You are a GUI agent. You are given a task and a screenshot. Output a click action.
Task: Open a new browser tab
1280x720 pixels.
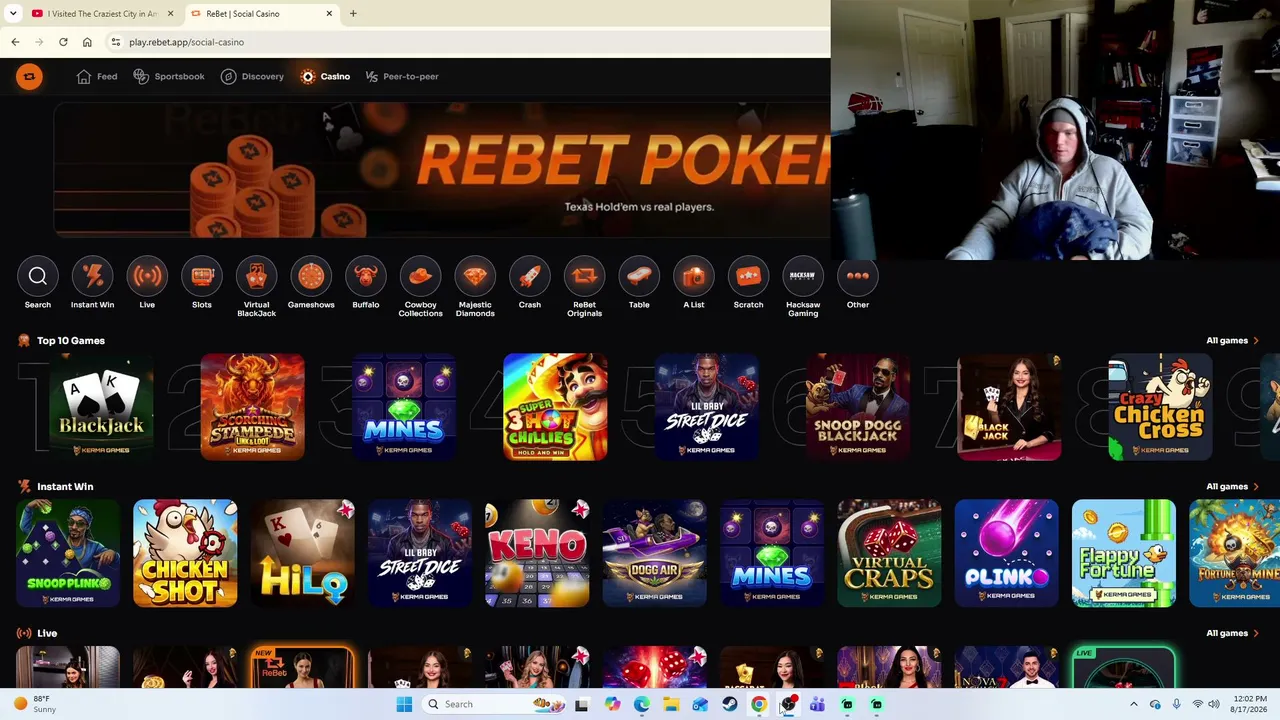point(353,14)
